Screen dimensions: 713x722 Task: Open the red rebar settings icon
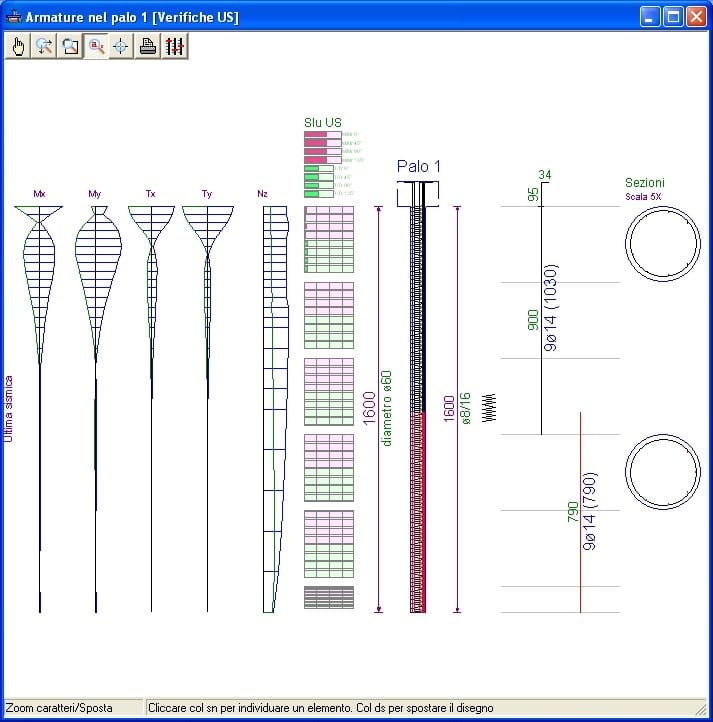pyautogui.click(x=174, y=46)
